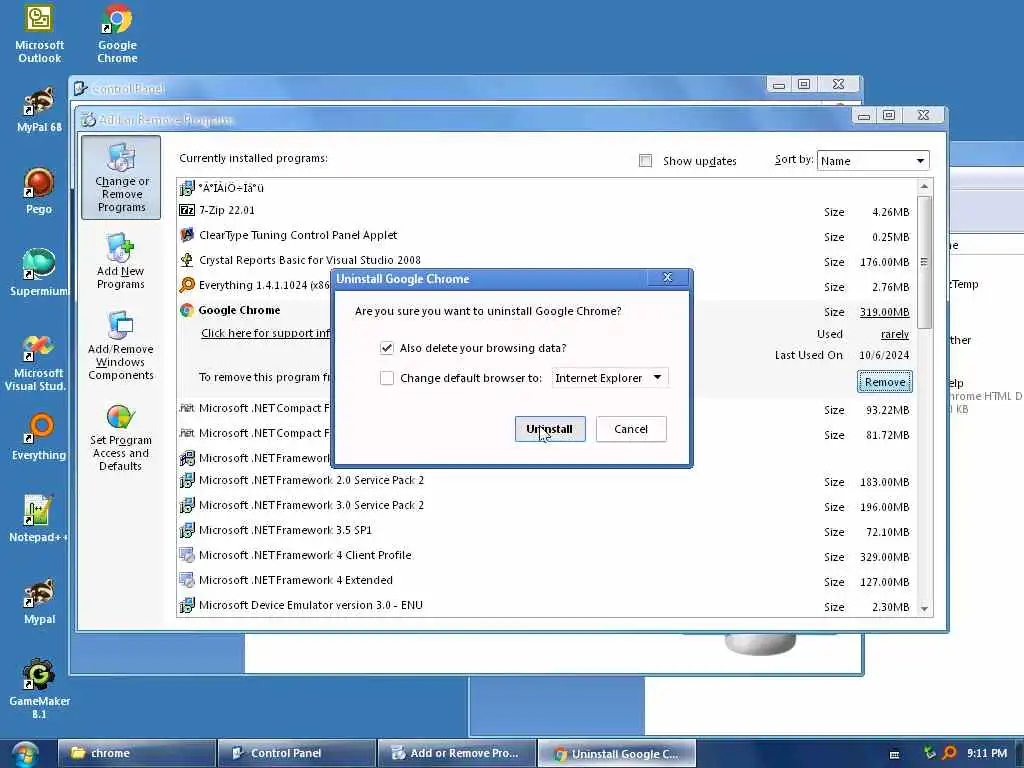The height and width of the screenshot is (768, 1024).
Task: Toggle the Show updates checkbox
Action: [x=645, y=161]
